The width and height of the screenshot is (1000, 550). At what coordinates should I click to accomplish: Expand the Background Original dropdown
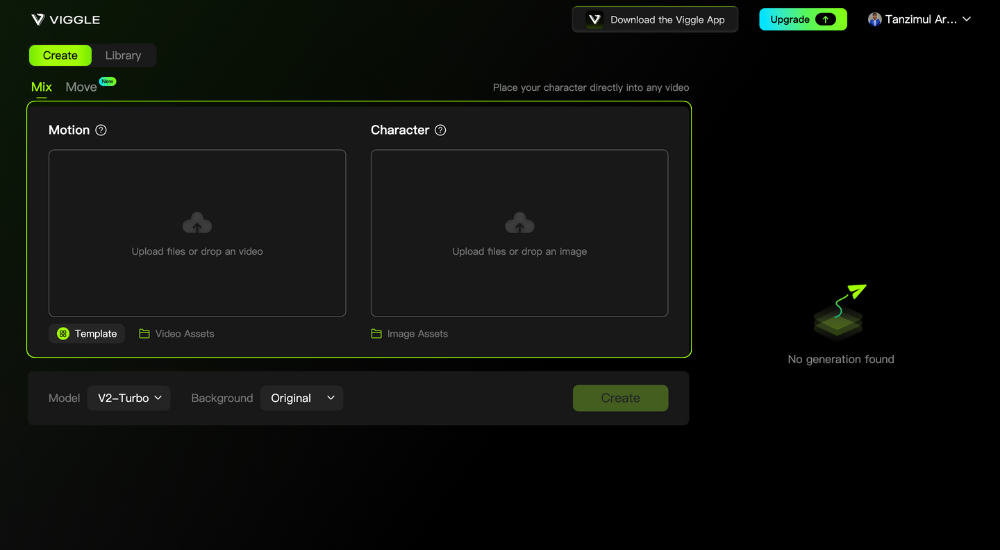click(301, 398)
